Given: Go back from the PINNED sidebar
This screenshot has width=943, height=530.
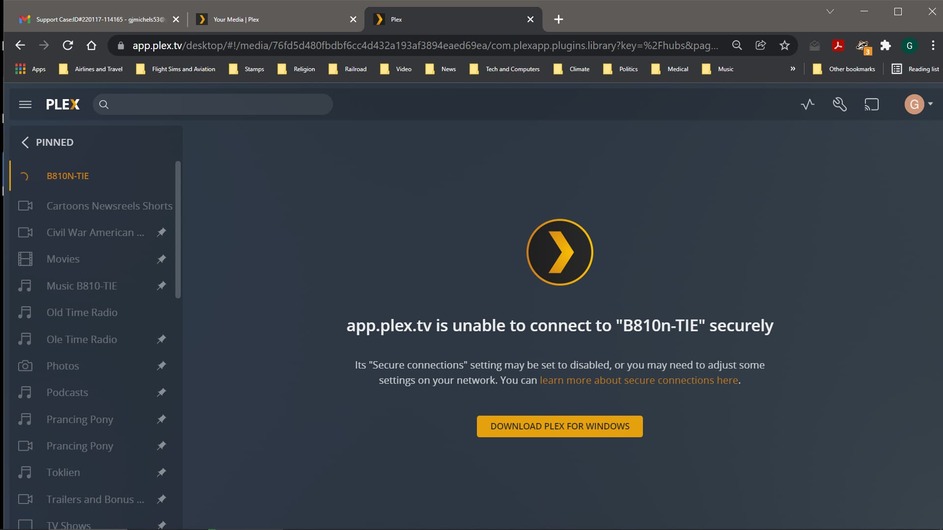Looking at the screenshot, I should click(x=25, y=142).
